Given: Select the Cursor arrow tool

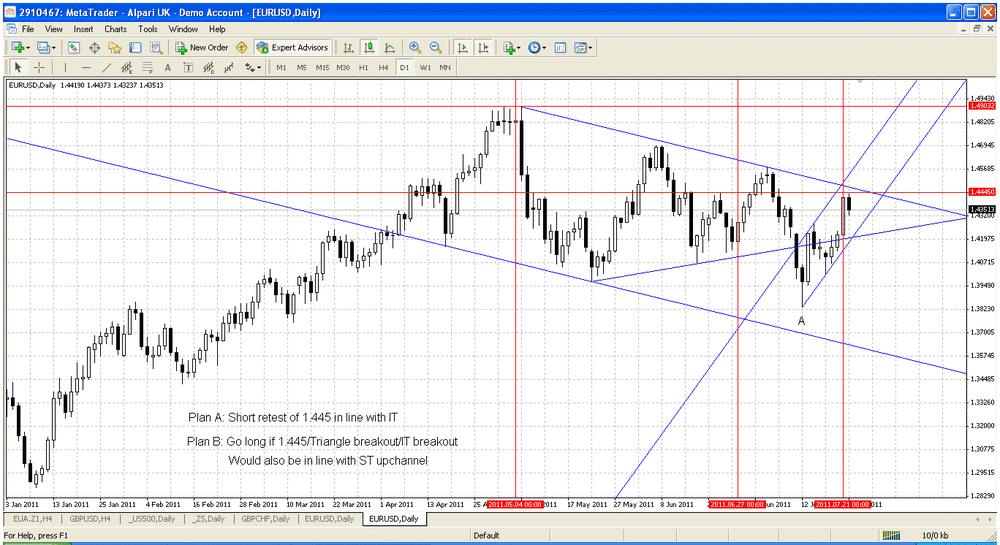Looking at the screenshot, I should (x=18, y=67).
